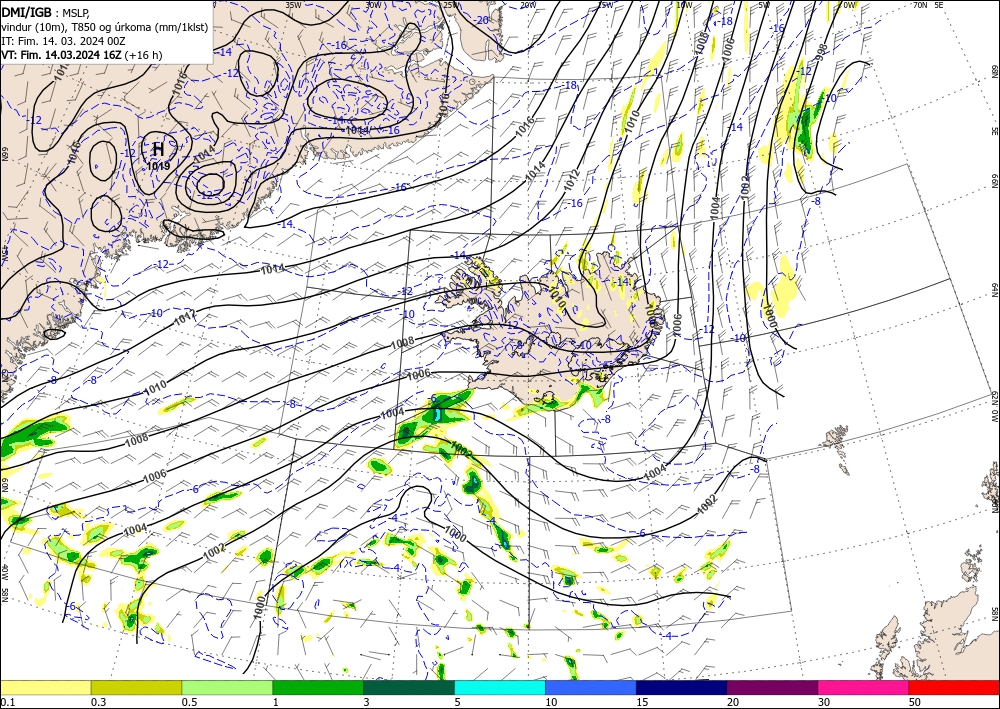Viewport: 1000px width, 709px height.
Task: Click the legend value '0.1'
Action: tap(6, 702)
